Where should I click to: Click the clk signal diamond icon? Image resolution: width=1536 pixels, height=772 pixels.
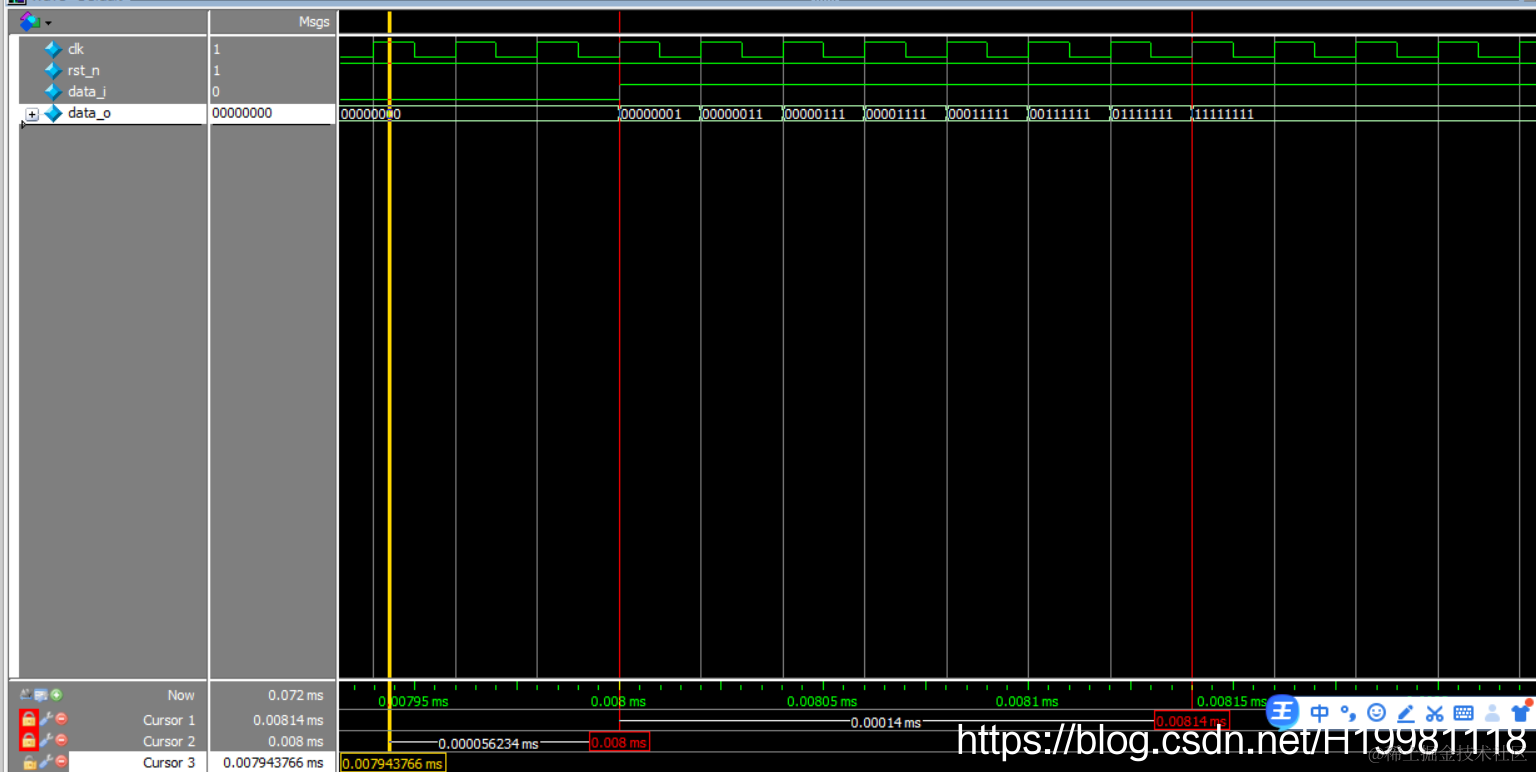pos(53,49)
